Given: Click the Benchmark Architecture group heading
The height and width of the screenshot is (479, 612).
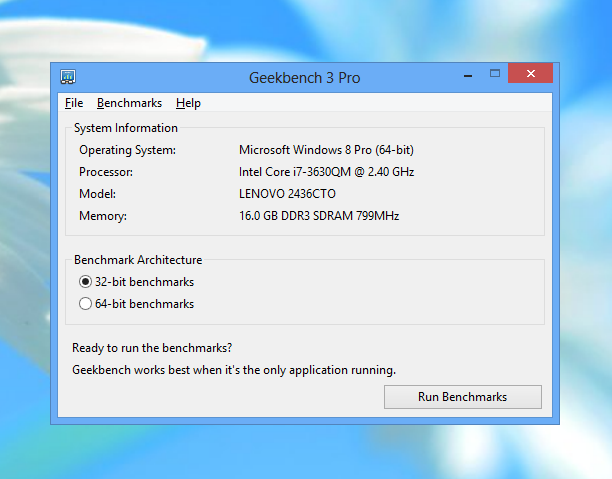Looking at the screenshot, I should 138,260.
